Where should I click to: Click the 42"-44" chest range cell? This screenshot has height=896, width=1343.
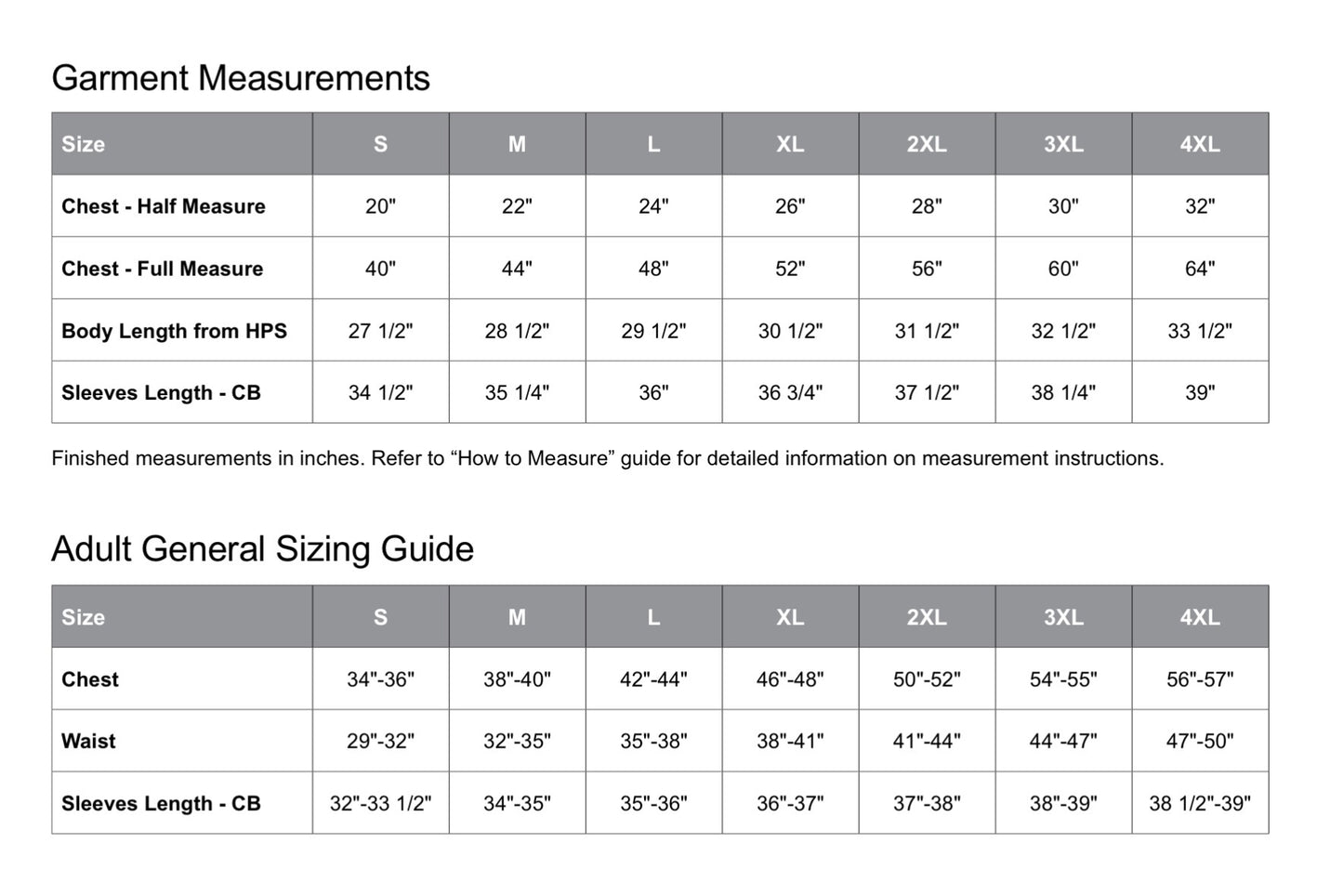coord(653,679)
